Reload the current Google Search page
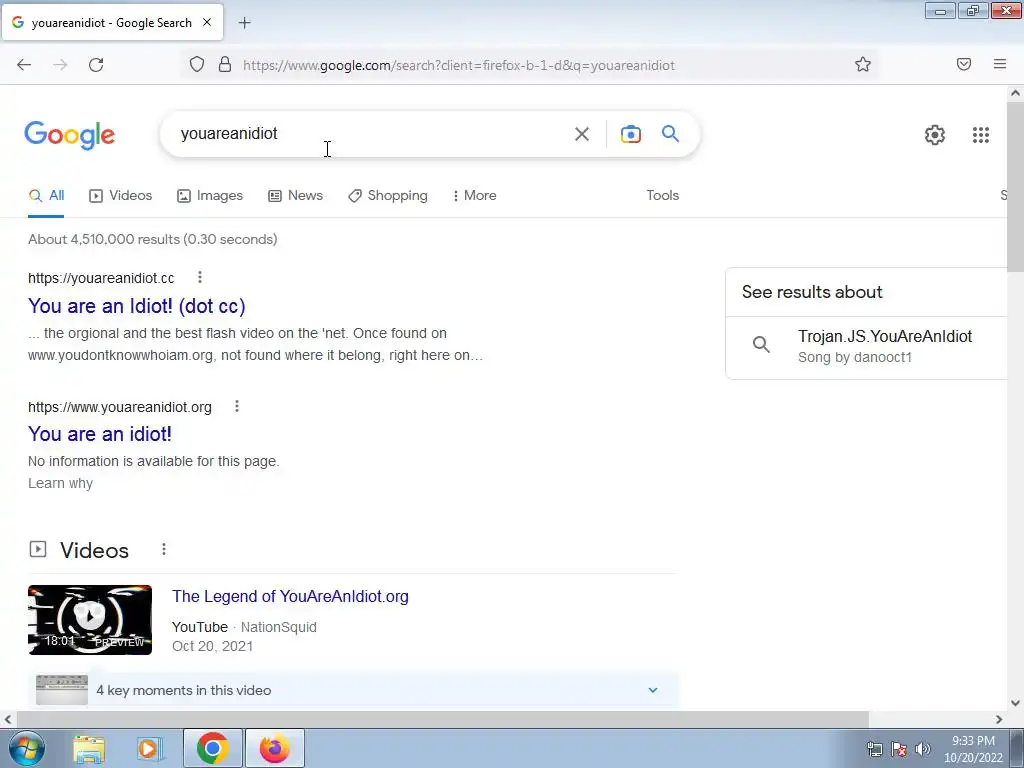The width and height of the screenshot is (1024, 768). 96,65
